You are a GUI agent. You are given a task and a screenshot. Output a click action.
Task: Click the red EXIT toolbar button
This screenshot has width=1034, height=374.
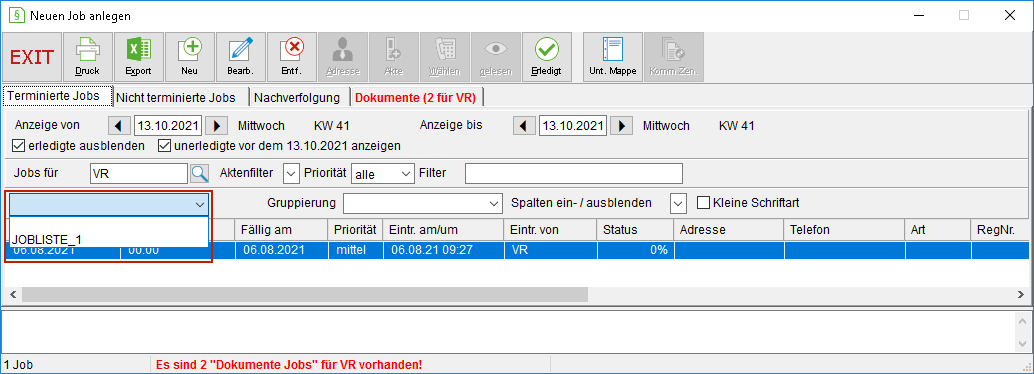[32, 57]
